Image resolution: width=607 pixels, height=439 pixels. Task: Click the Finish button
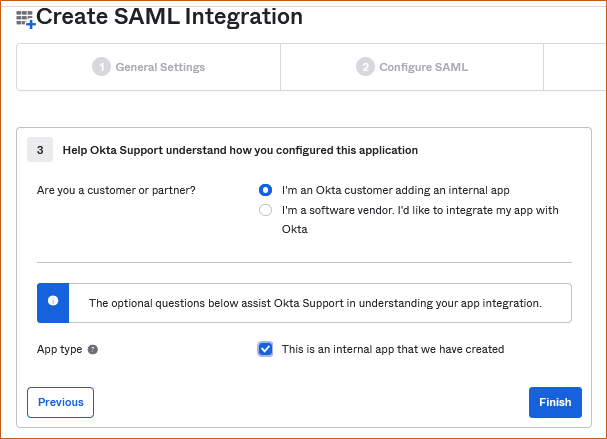pyautogui.click(x=555, y=403)
